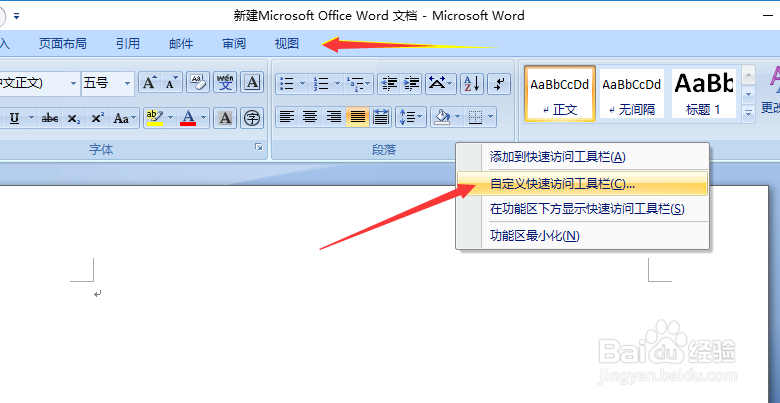
Task: Open the Phonetic Guide (wén) tool
Action: (225, 83)
